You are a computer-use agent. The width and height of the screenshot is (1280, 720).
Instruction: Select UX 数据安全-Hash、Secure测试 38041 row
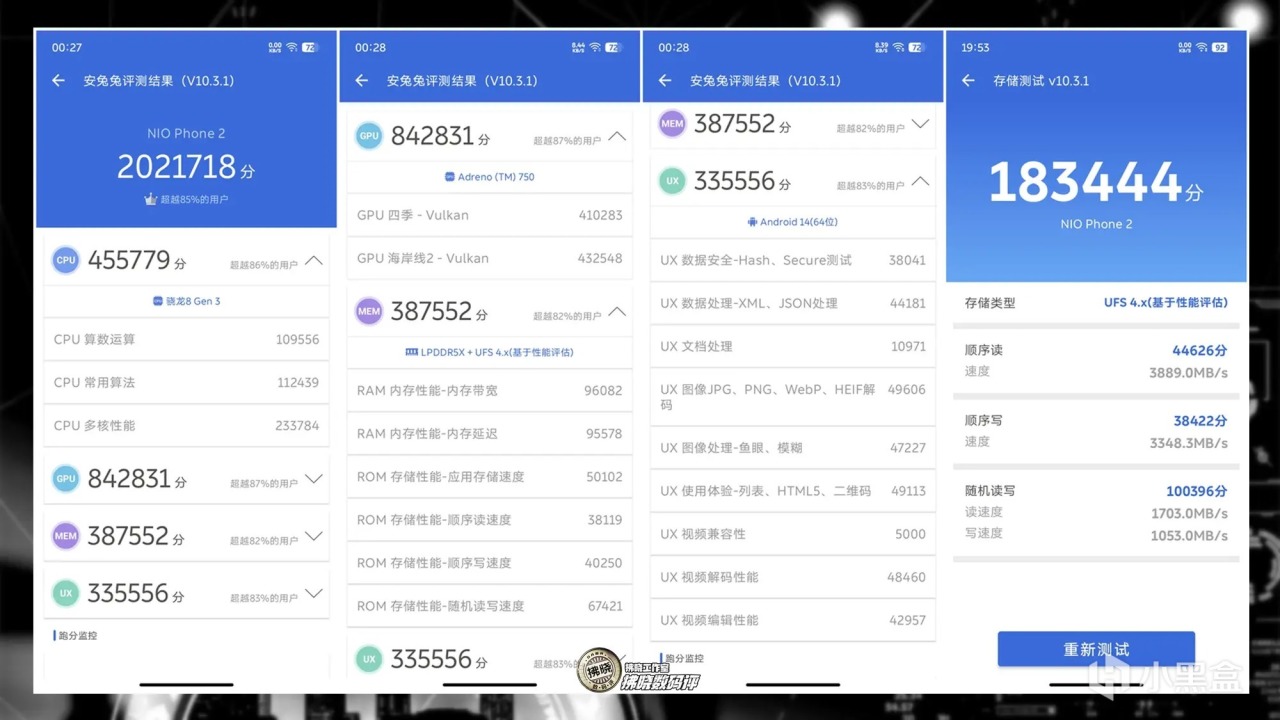tap(793, 260)
